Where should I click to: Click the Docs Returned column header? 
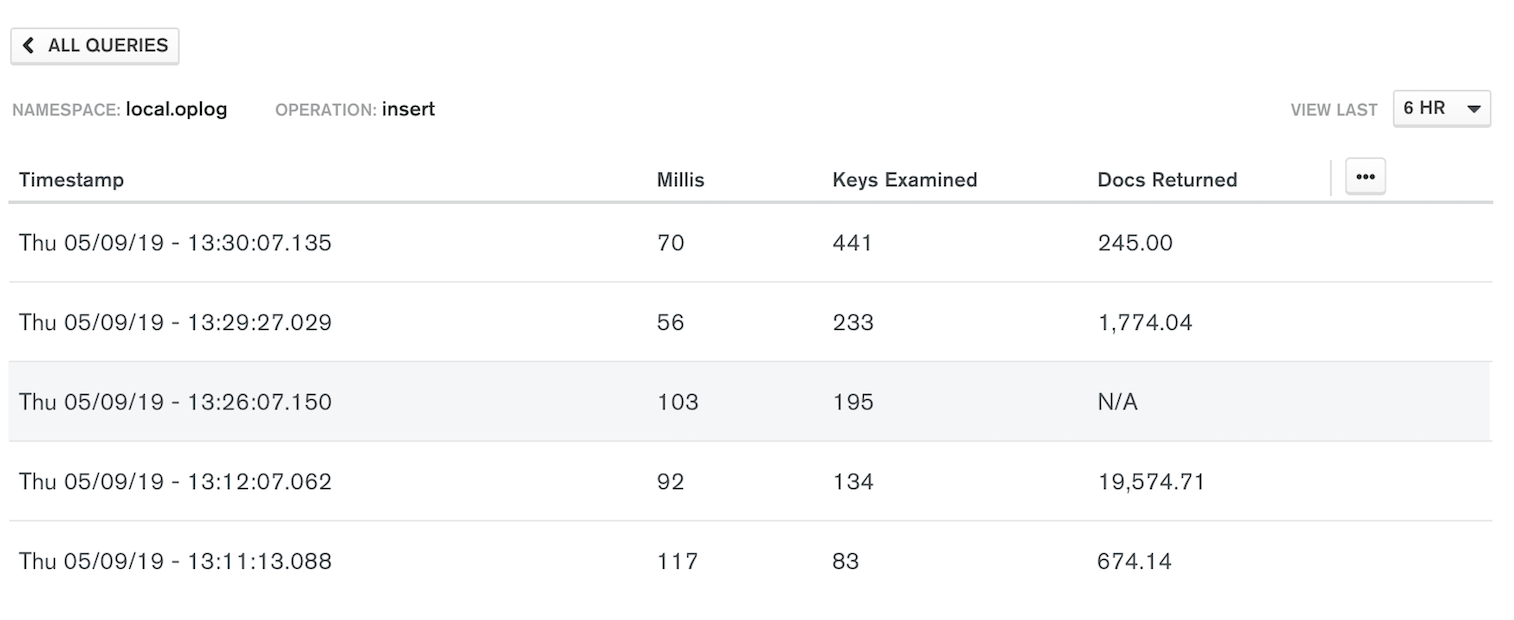pyautogui.click(x=1167, y=180)
